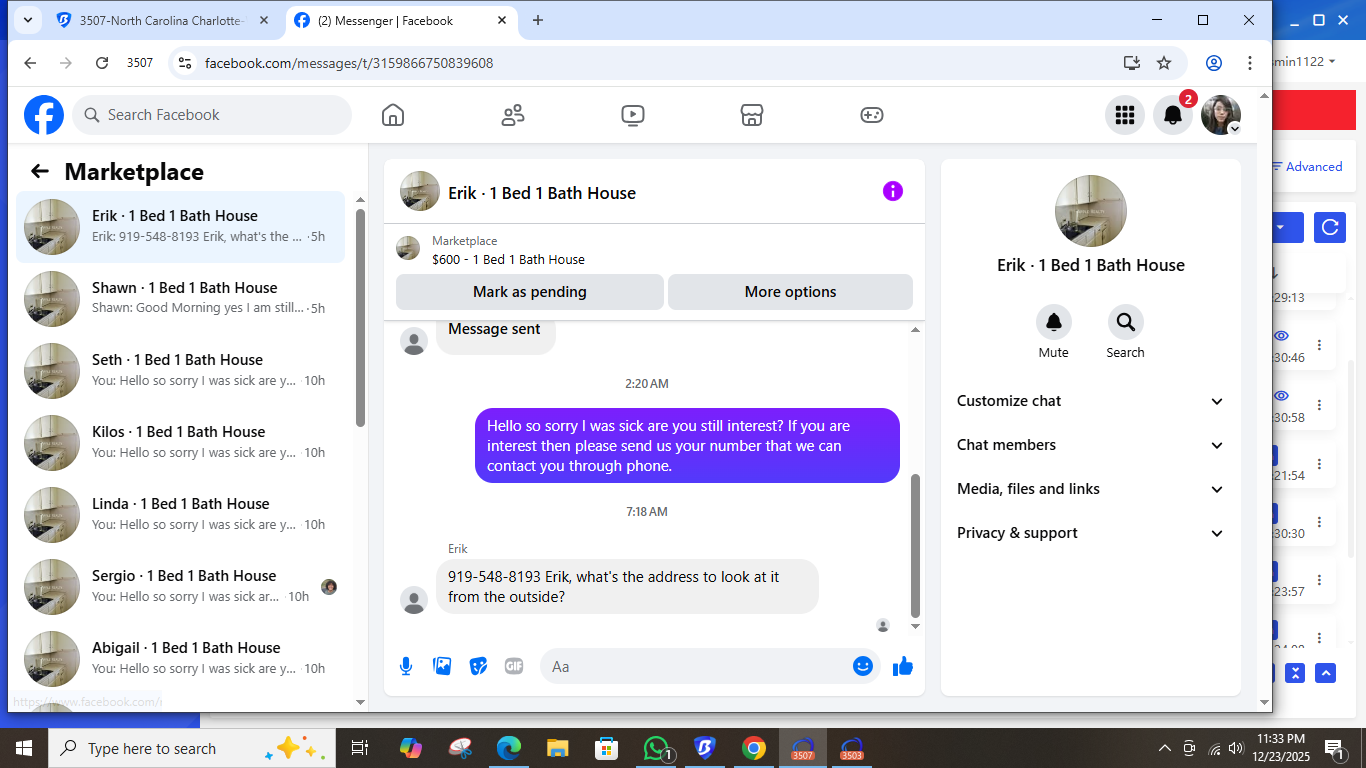Open Windows Start menu
The image size is (1366, 768).
point(23,748)
